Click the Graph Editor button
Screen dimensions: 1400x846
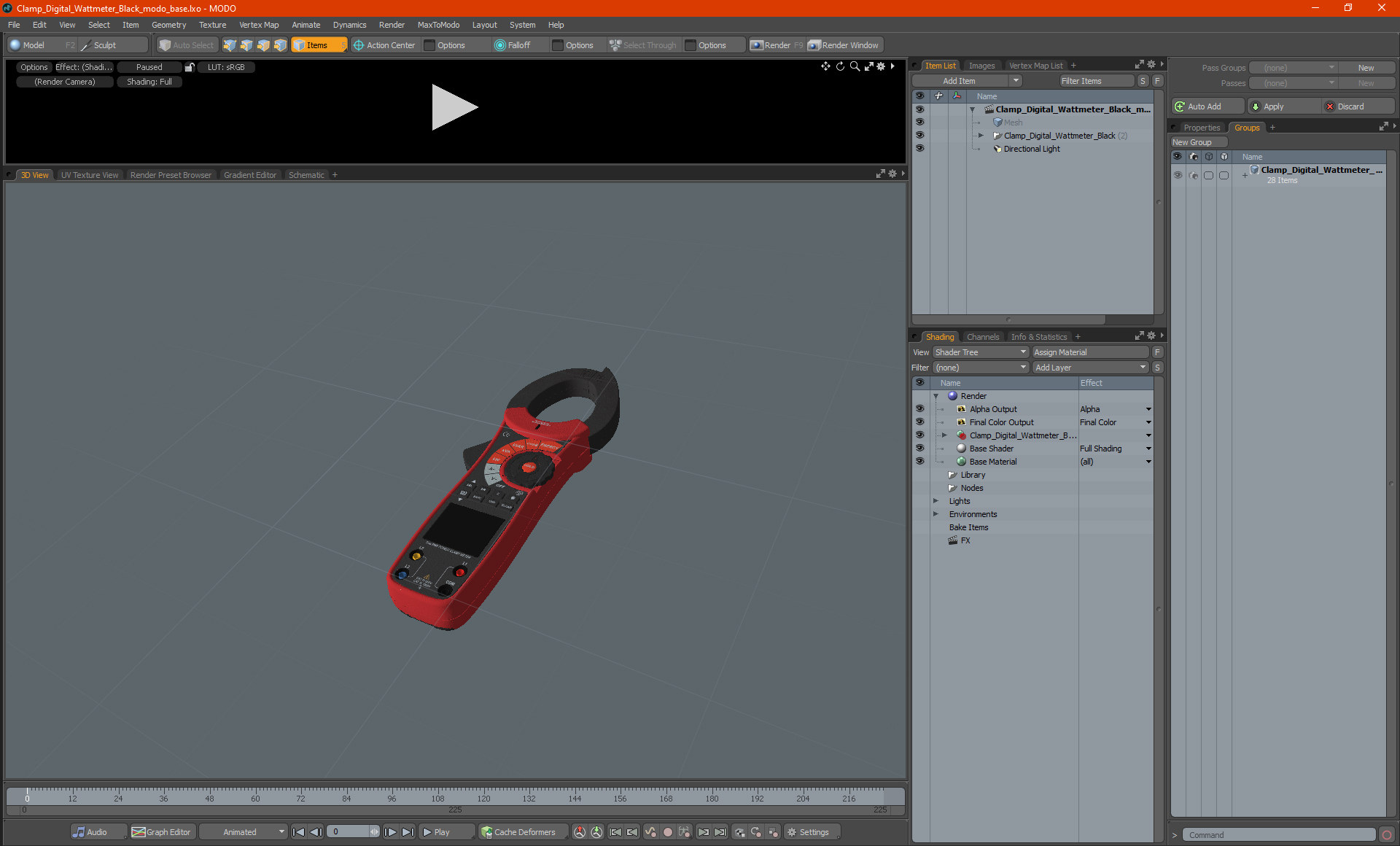pos(162,832)
